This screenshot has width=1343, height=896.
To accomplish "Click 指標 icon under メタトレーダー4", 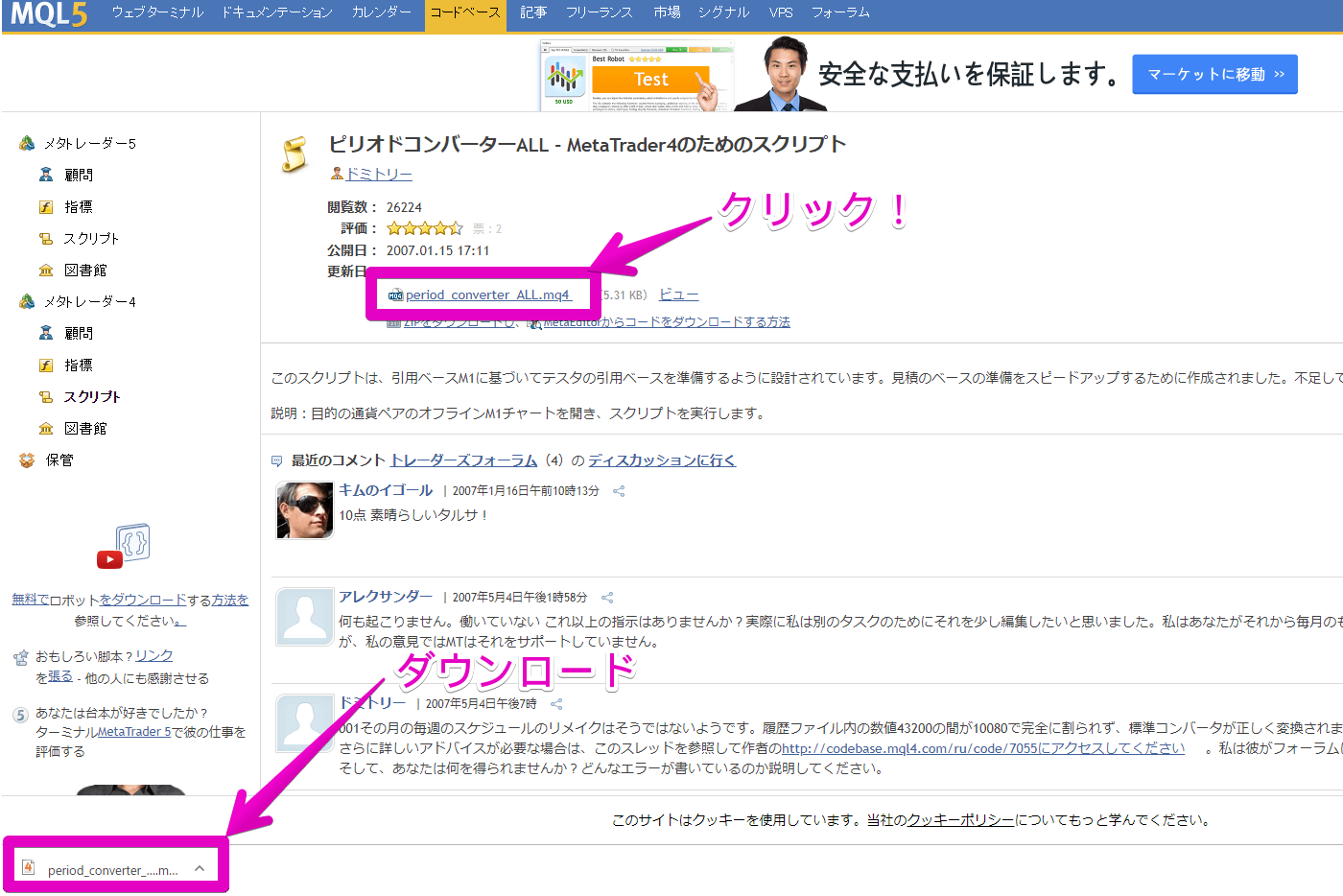I will pos(45,365).
